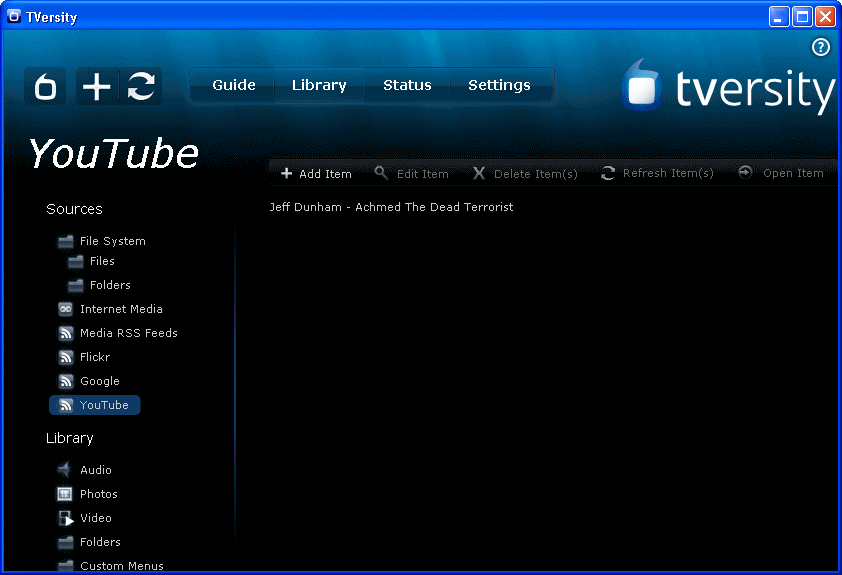Image resolution: width=842 pixels, height=575 pixels.
Task: Maximize the TVersity window
Action: (802, 17)
